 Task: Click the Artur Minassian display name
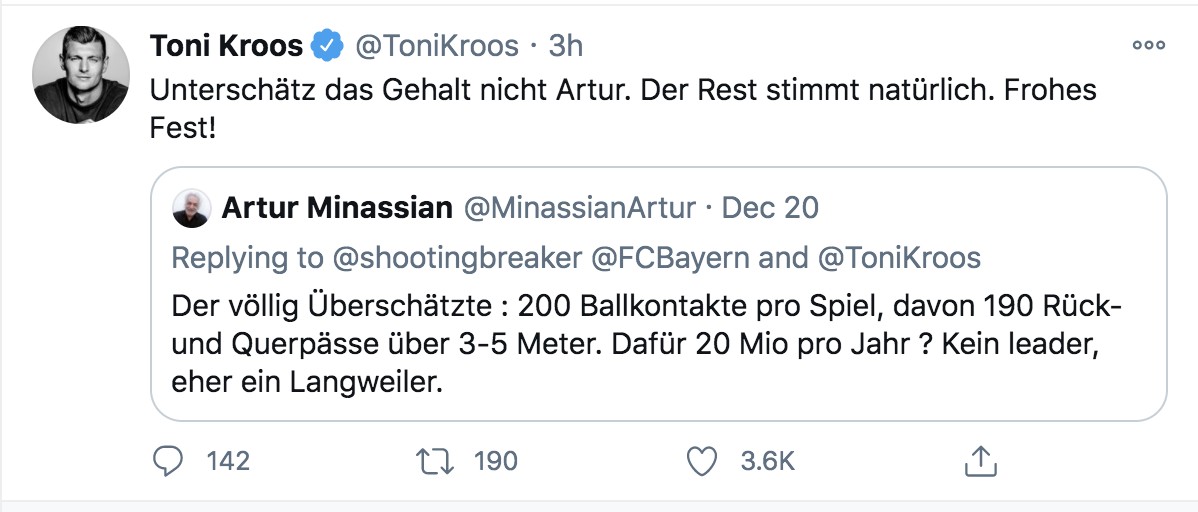point(334,207)
